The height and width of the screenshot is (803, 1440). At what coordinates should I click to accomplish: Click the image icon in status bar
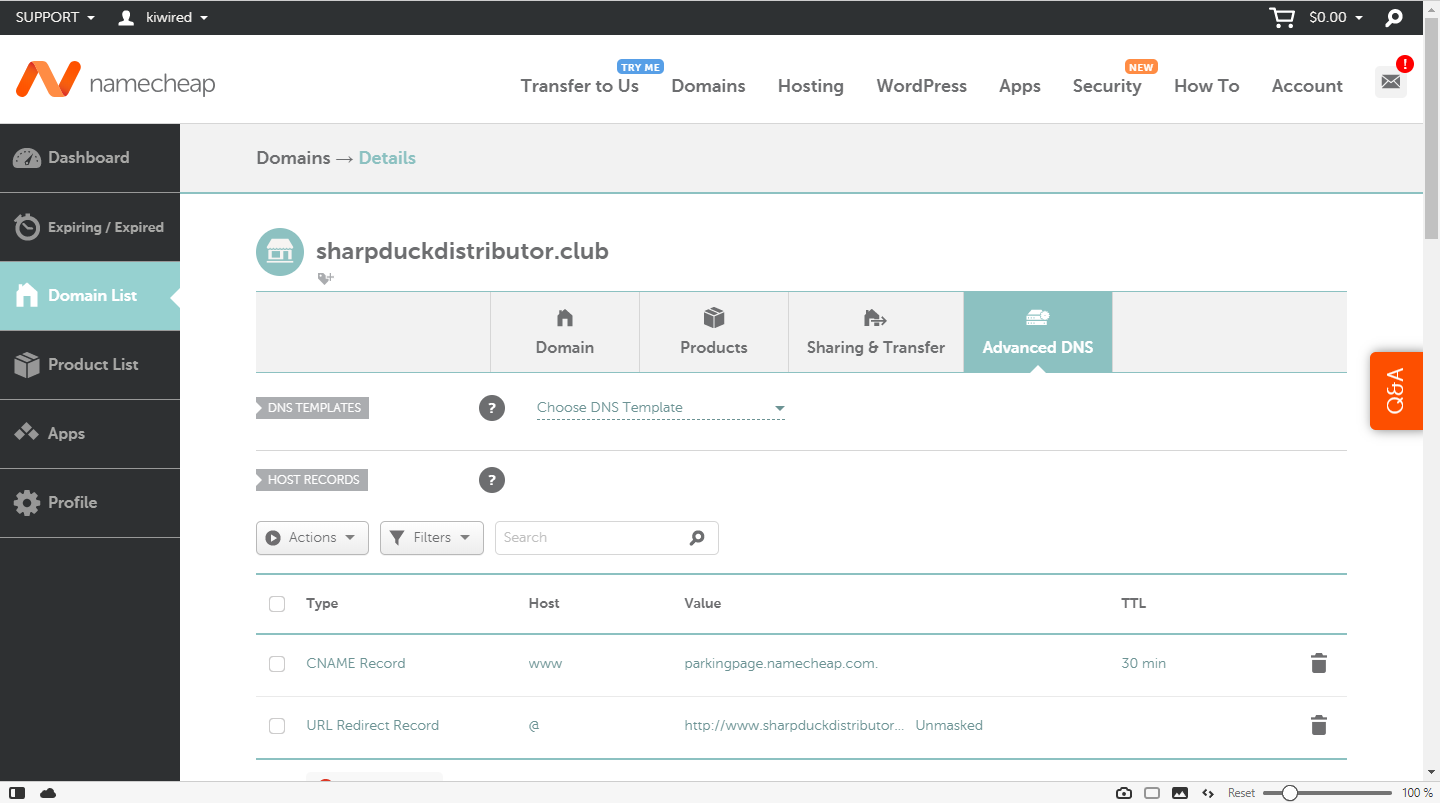click(1180, 793)
